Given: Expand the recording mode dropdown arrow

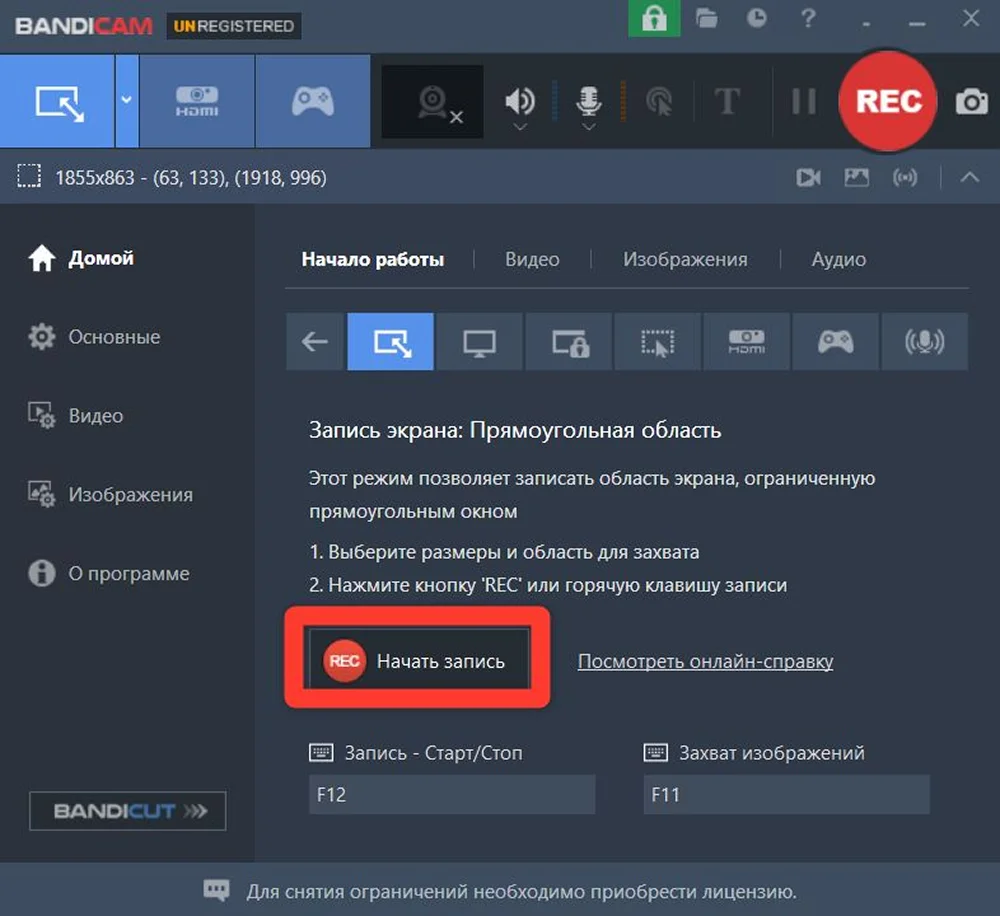Looking at the screenshot, I should pyautogui.click(x=124, y=100).
